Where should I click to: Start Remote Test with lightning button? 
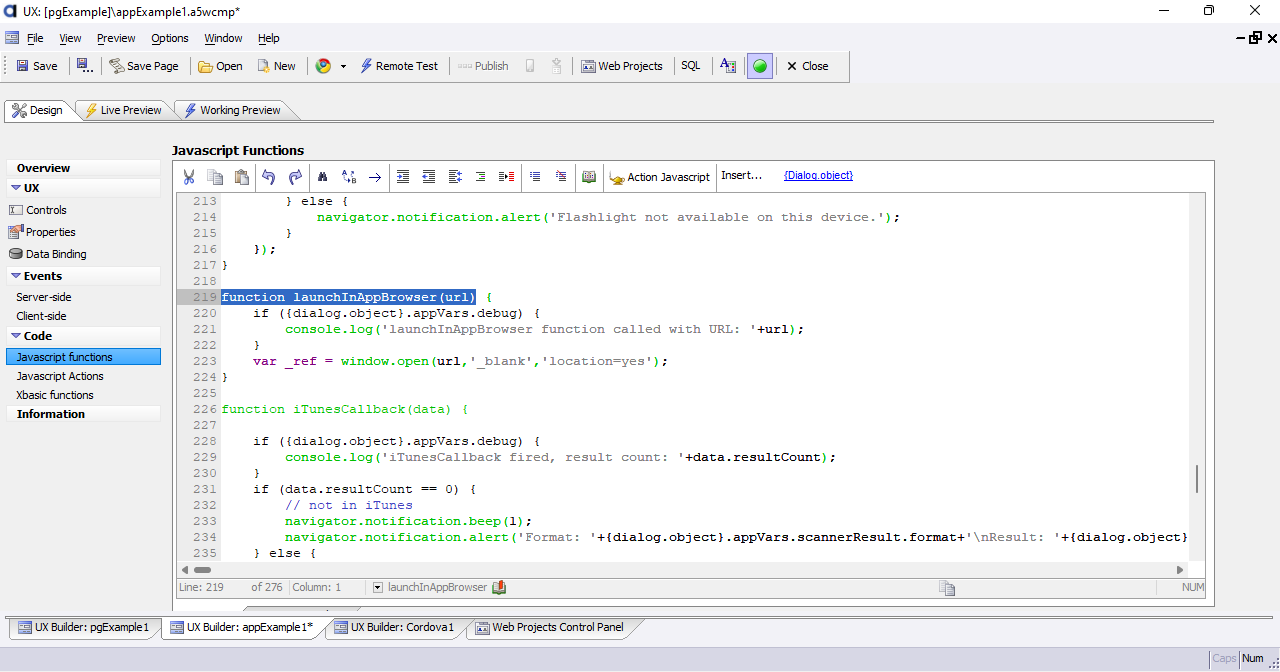click(399, 66)
